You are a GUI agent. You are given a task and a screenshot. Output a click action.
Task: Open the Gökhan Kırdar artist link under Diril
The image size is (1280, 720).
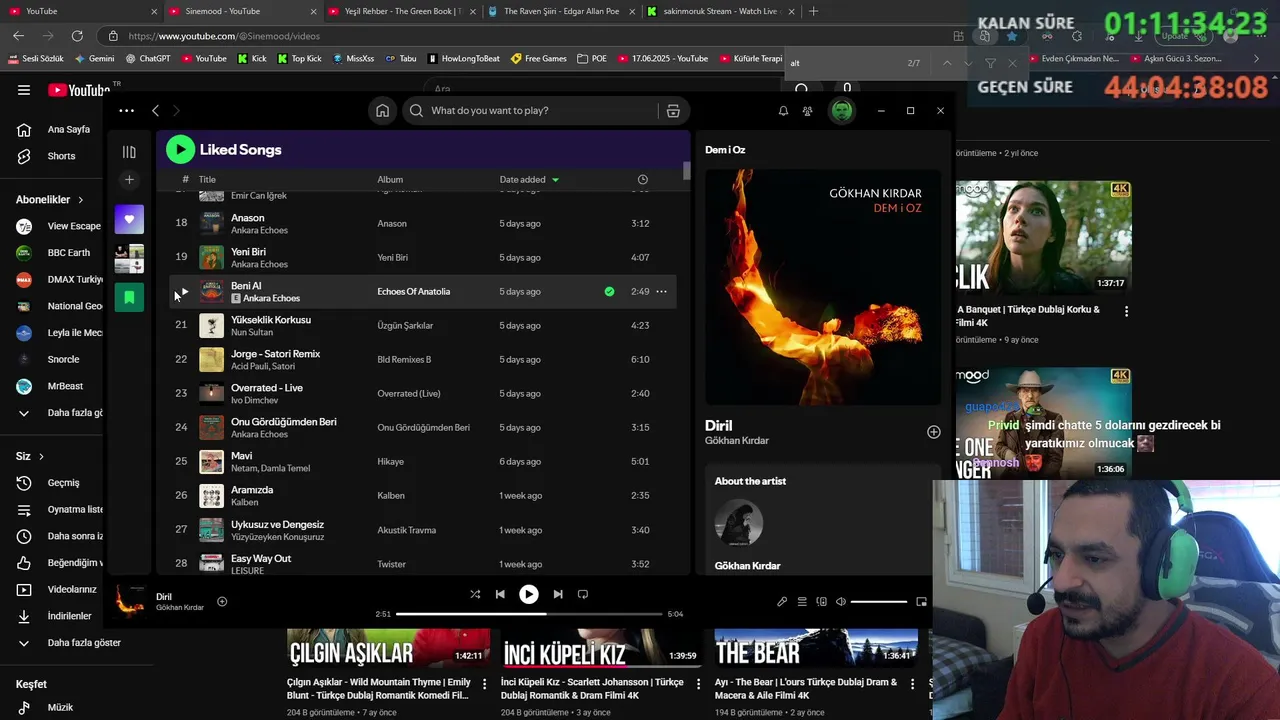tap(737, 441)
